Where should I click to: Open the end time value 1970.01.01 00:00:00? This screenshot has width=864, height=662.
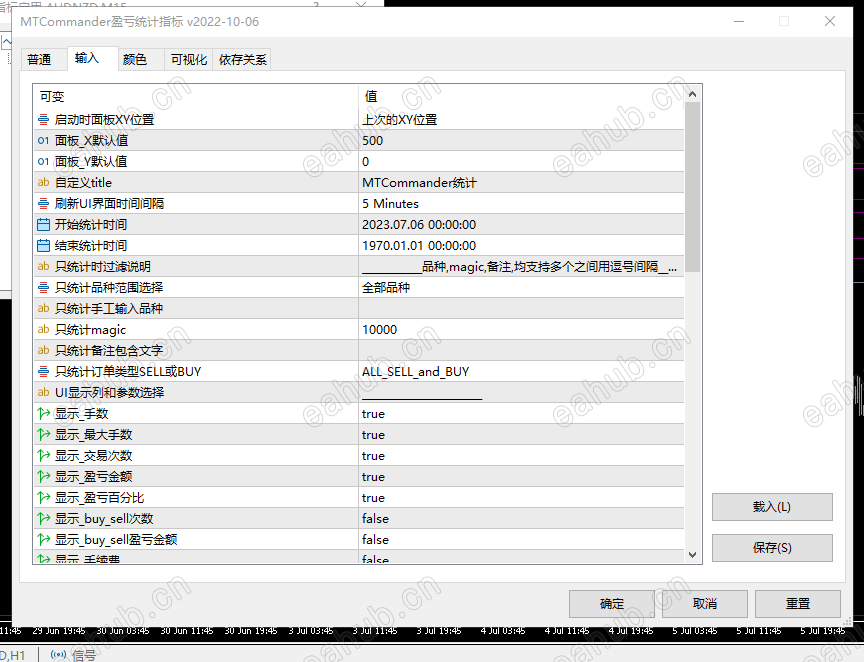521,245
